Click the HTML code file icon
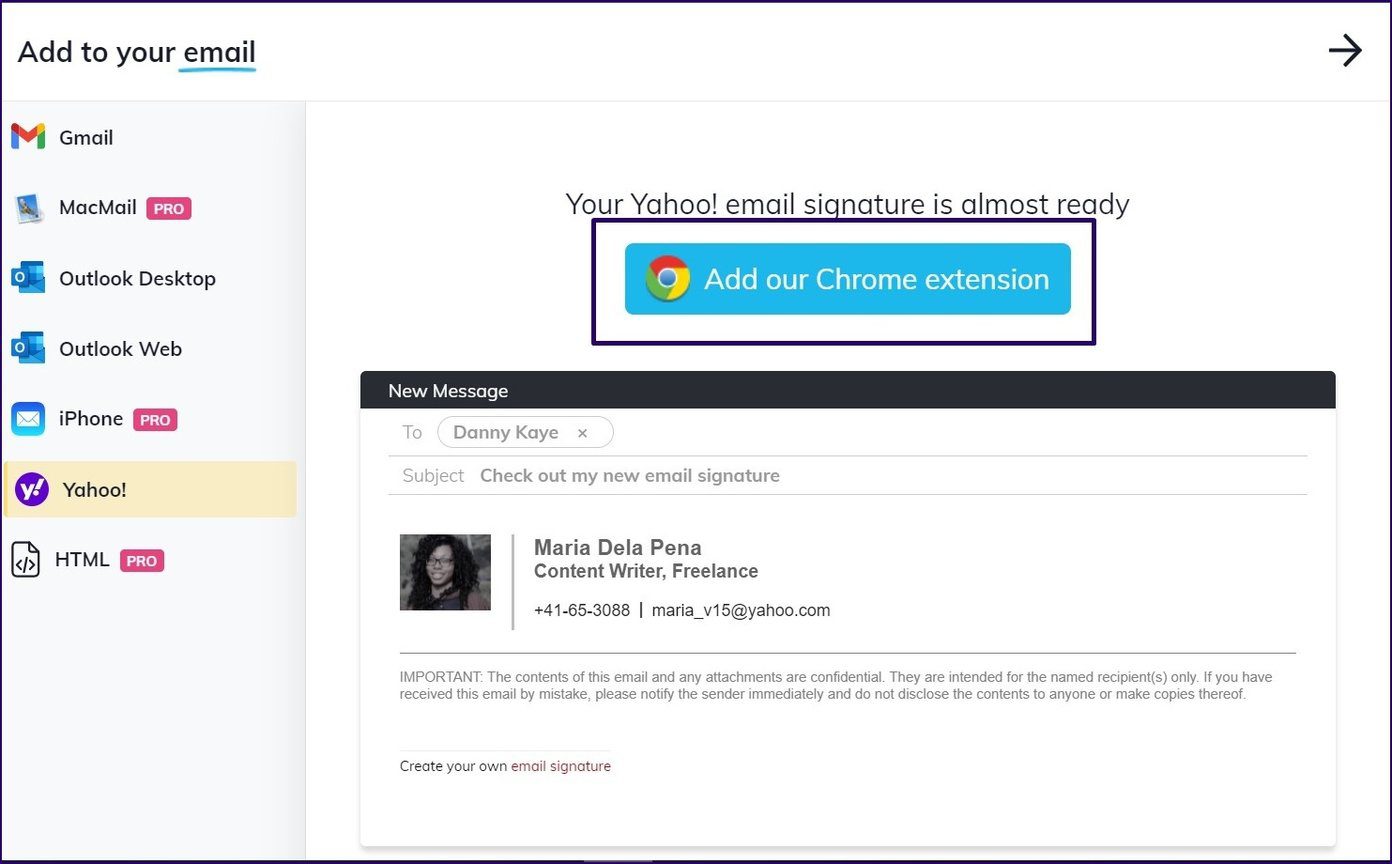1392x864 pixels. point(26,560)
